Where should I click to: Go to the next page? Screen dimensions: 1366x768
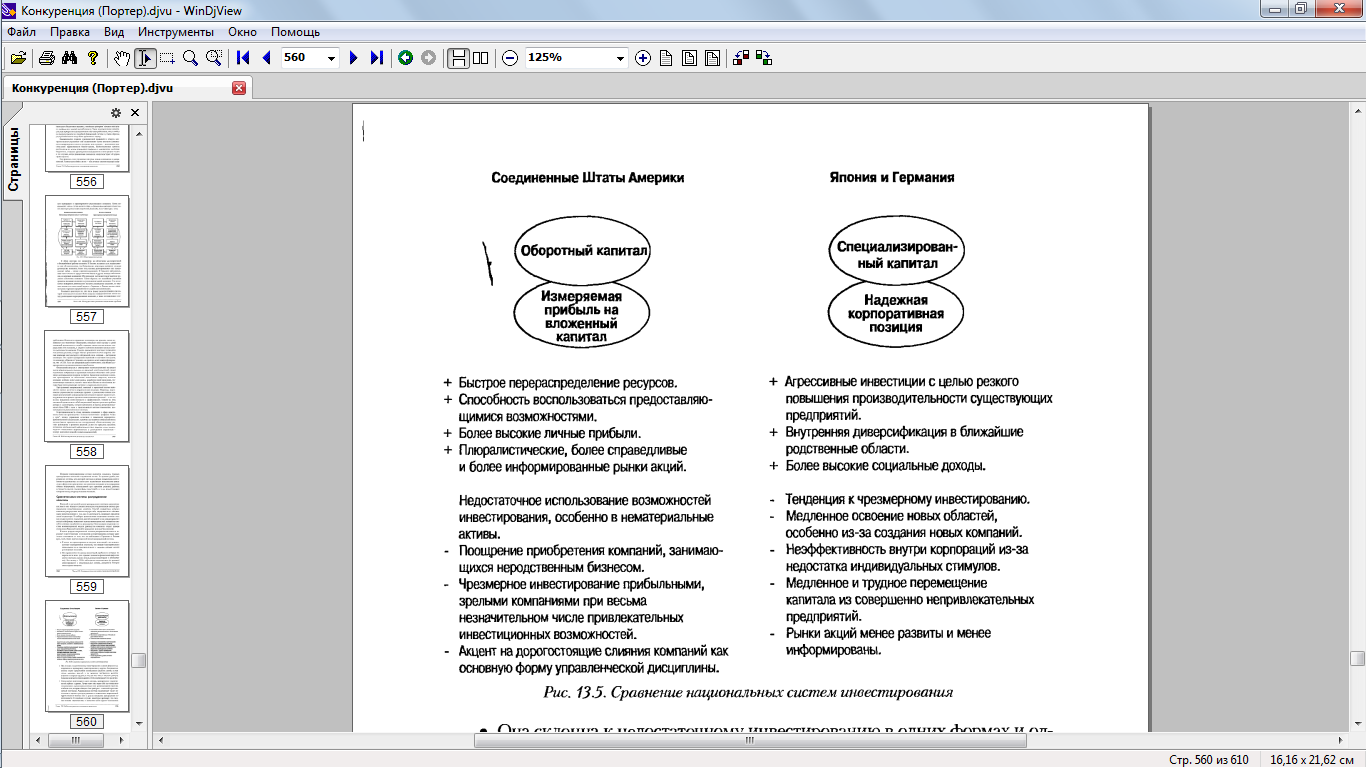[354, 58]
